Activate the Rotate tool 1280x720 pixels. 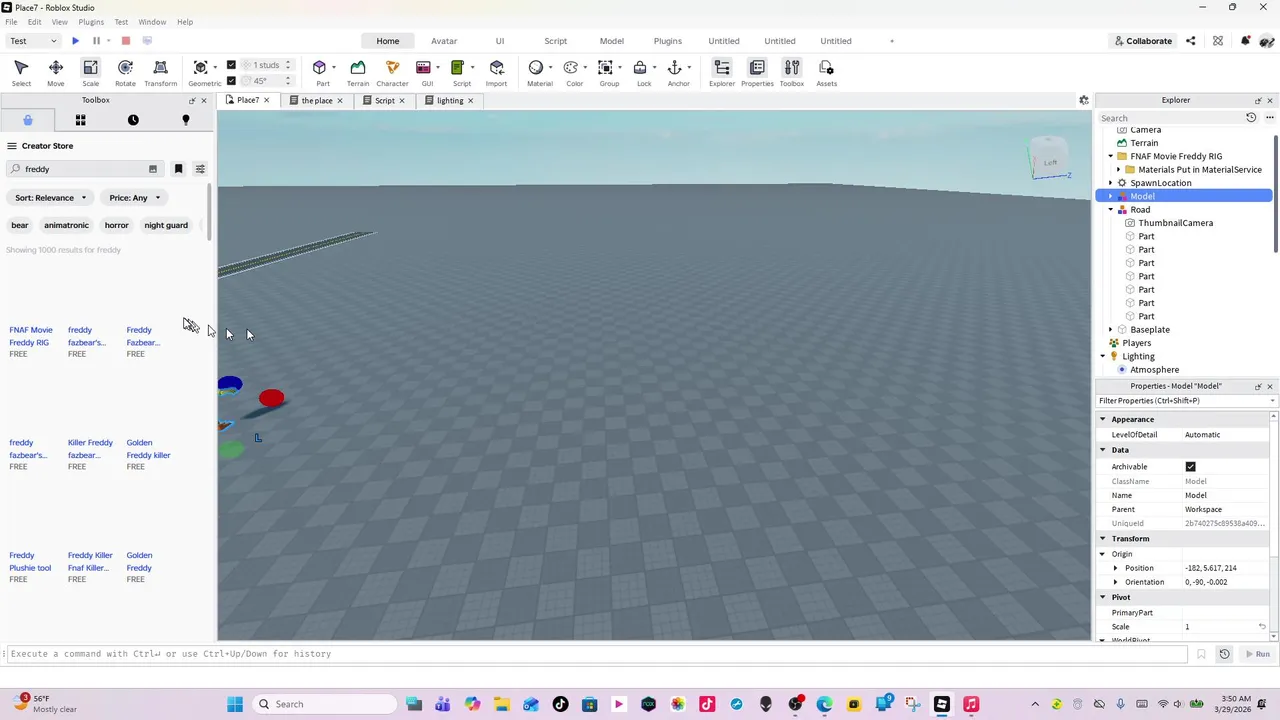point(125,72)
